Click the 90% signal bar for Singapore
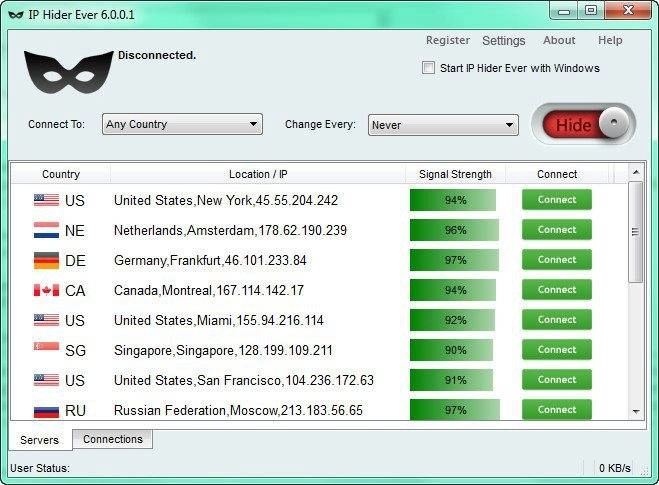This screenshot has height=485, width=659. [x=451, y=350]
